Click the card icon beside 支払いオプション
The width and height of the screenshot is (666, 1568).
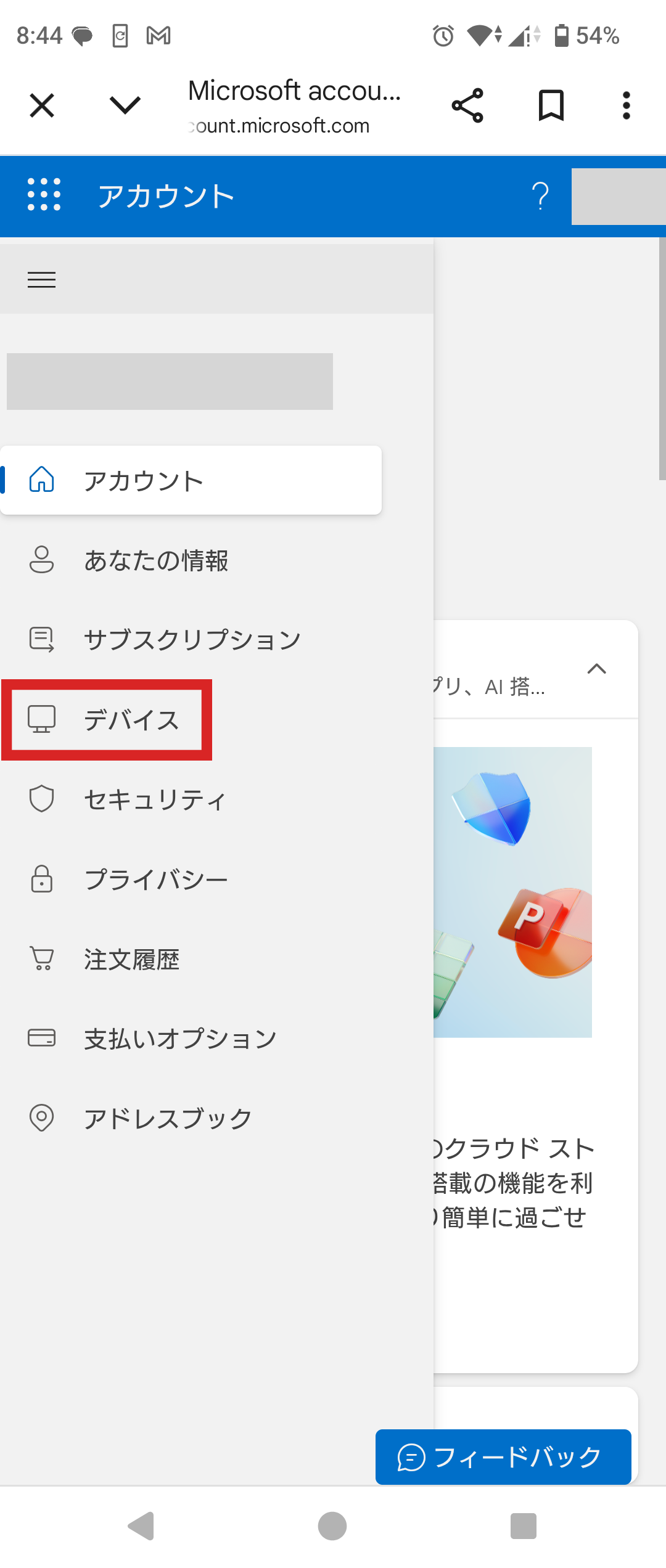point(42,1038)
